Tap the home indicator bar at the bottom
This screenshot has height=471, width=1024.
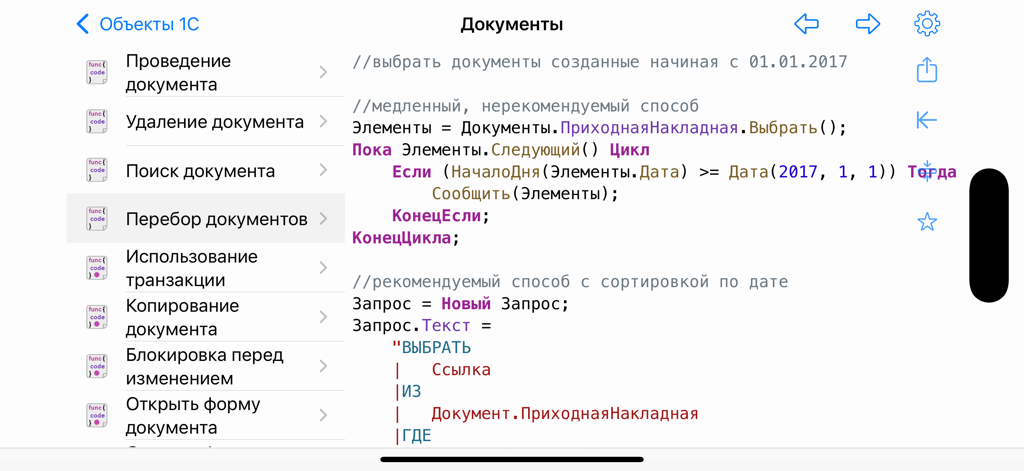(511, 460)
